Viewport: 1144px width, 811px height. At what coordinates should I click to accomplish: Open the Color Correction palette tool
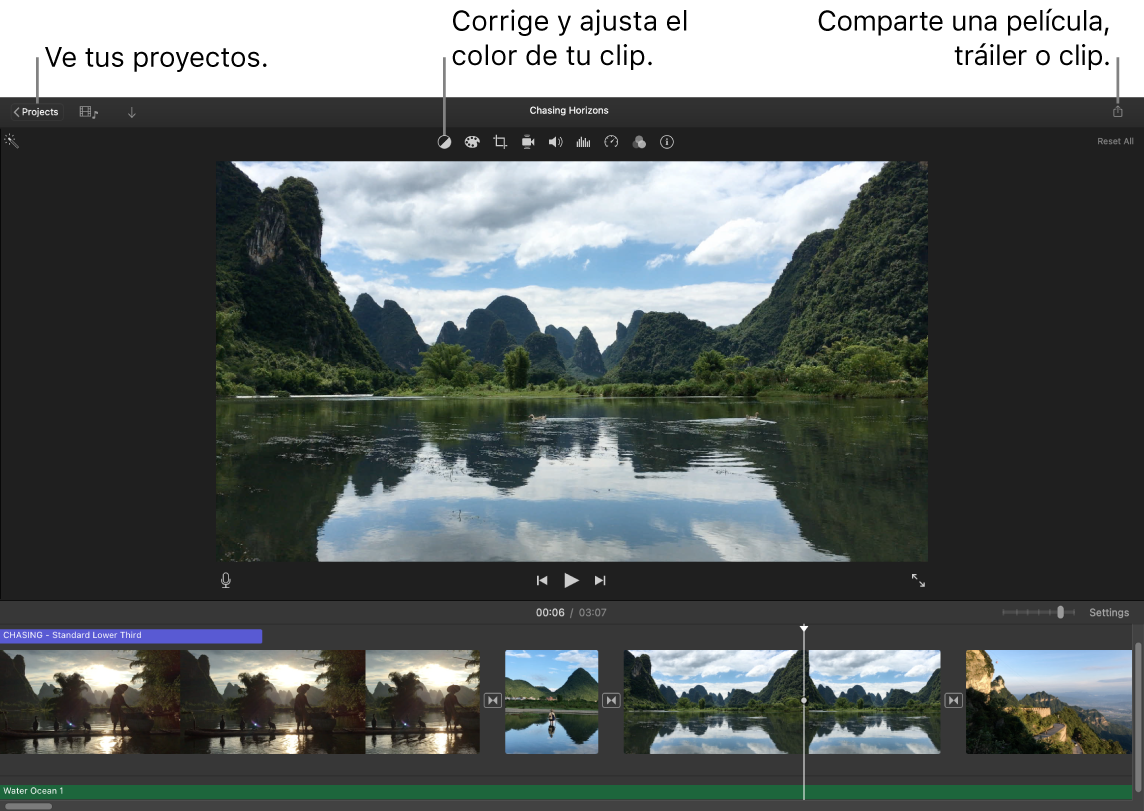tap(472, 141)
